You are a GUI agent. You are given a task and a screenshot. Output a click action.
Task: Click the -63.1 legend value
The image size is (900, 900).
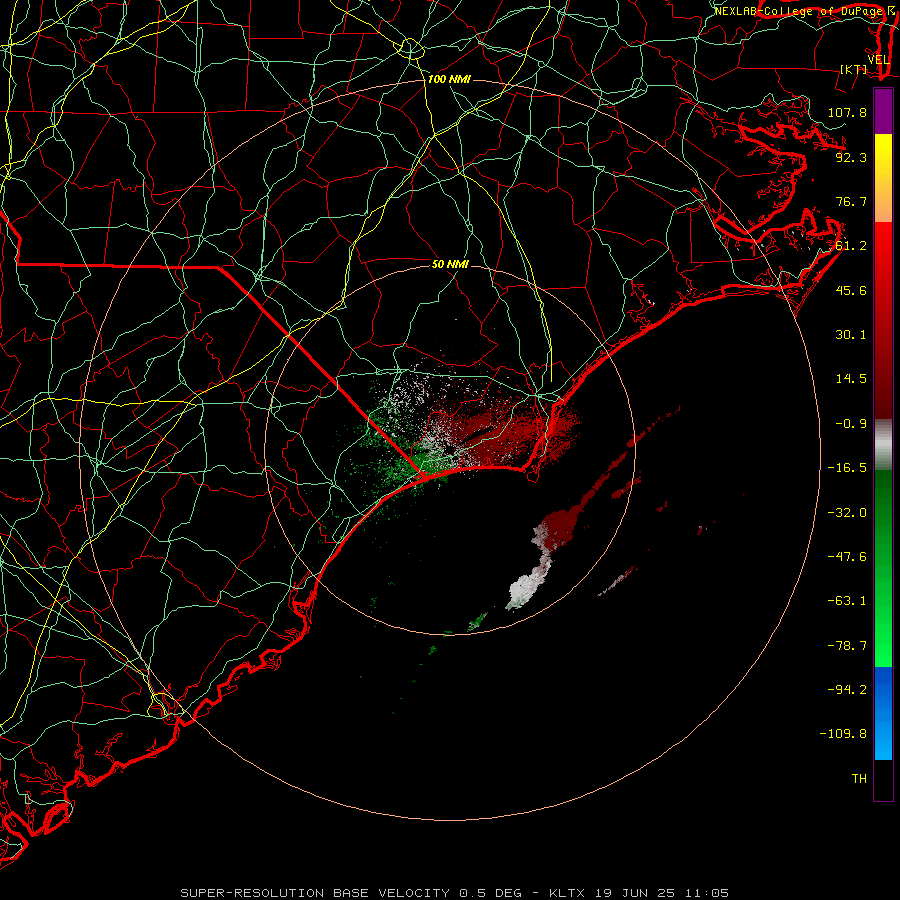point(847,601)
